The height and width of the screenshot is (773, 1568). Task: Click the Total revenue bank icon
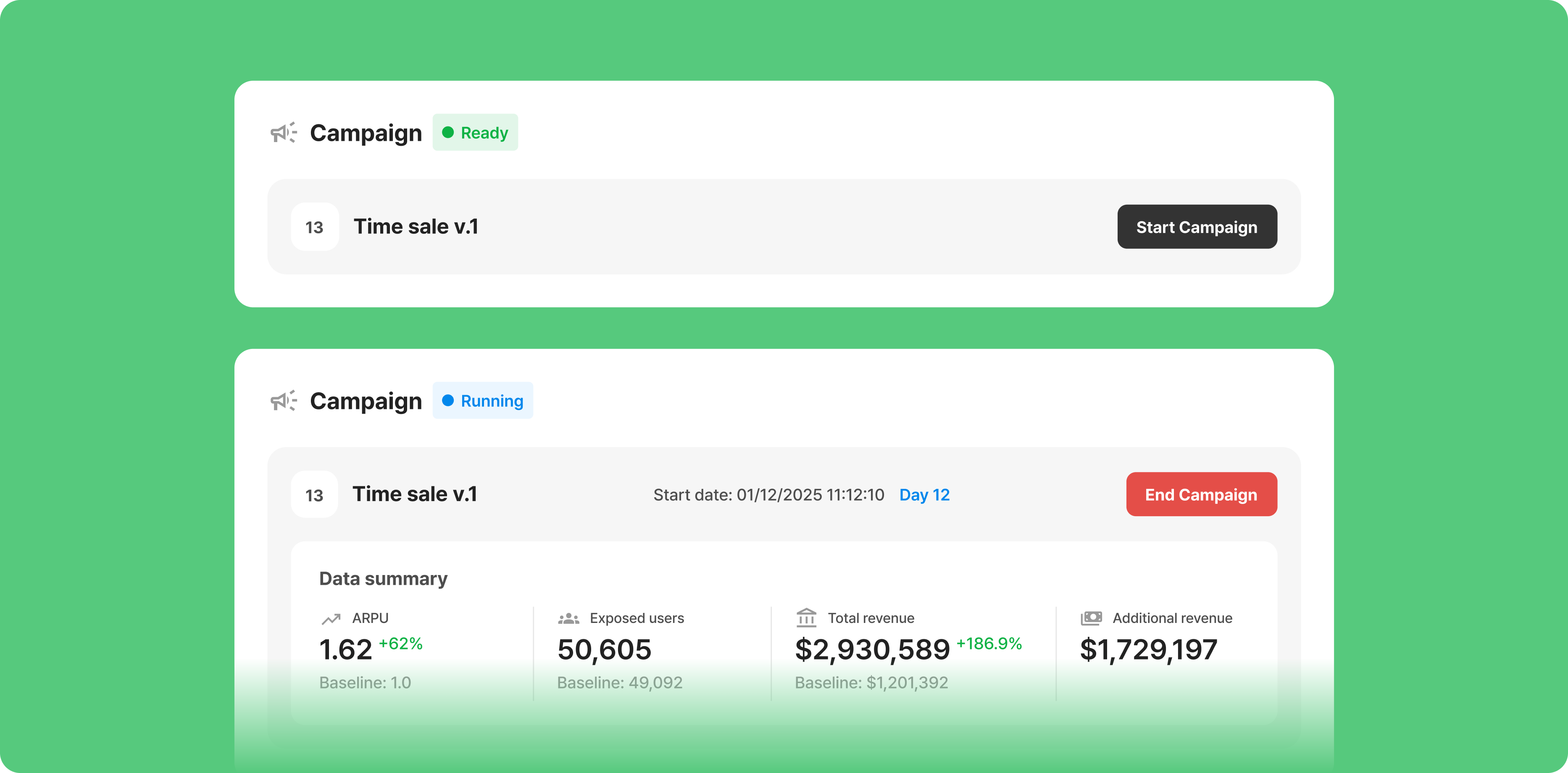(807, 617)
